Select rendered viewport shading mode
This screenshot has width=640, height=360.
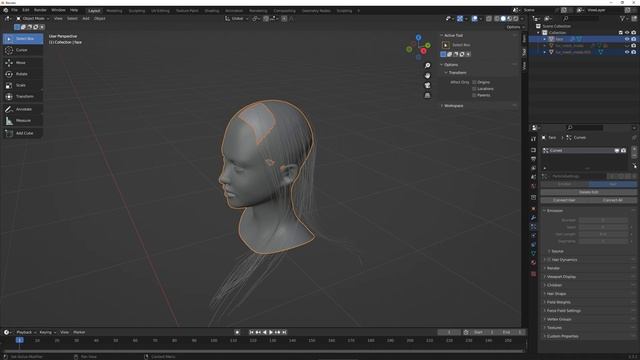[x=516, y=19]
